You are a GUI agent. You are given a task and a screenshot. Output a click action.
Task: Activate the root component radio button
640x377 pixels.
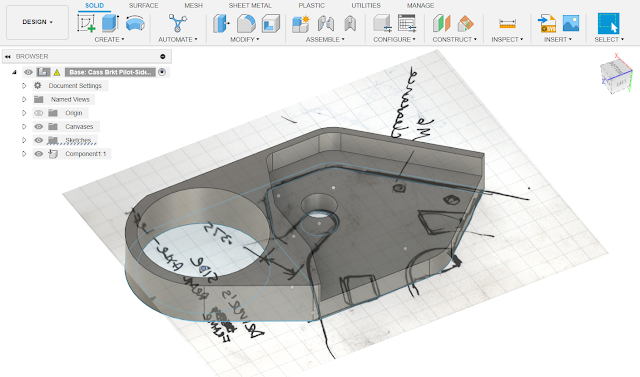click(162, 72)
